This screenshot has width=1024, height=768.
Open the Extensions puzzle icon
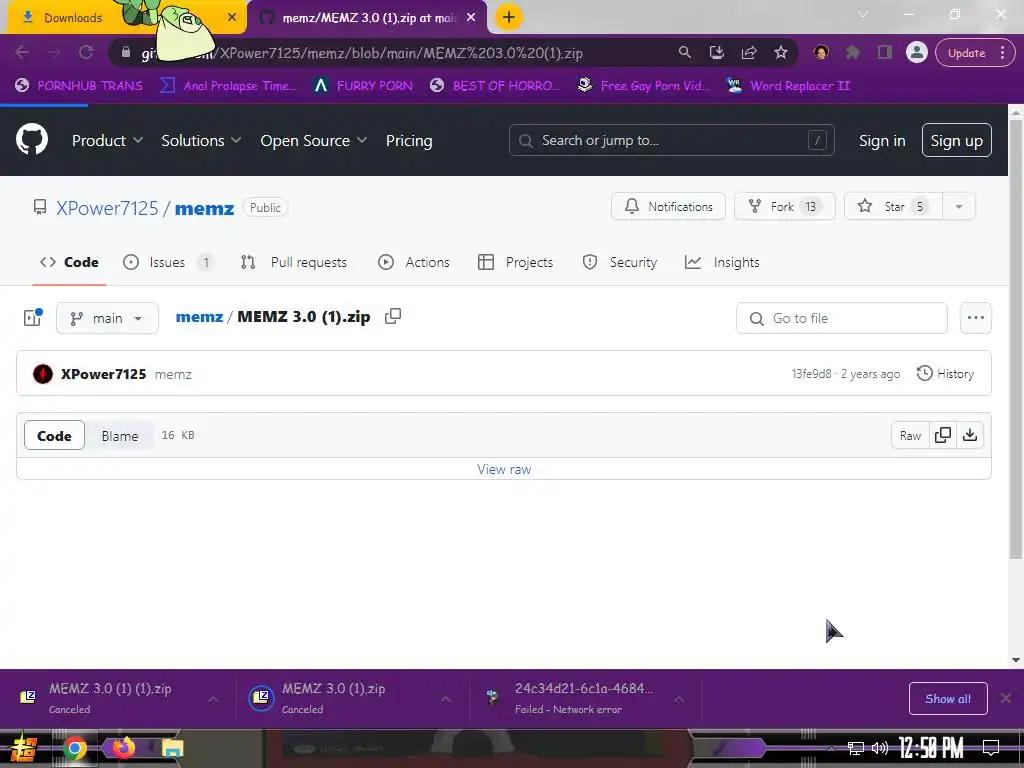[x=852, y=52]
